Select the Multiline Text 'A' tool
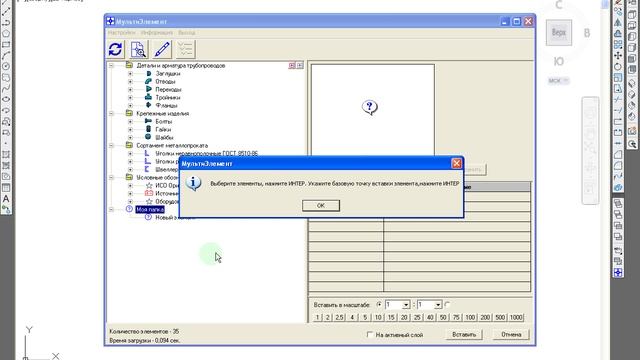 tap(6, 199)
